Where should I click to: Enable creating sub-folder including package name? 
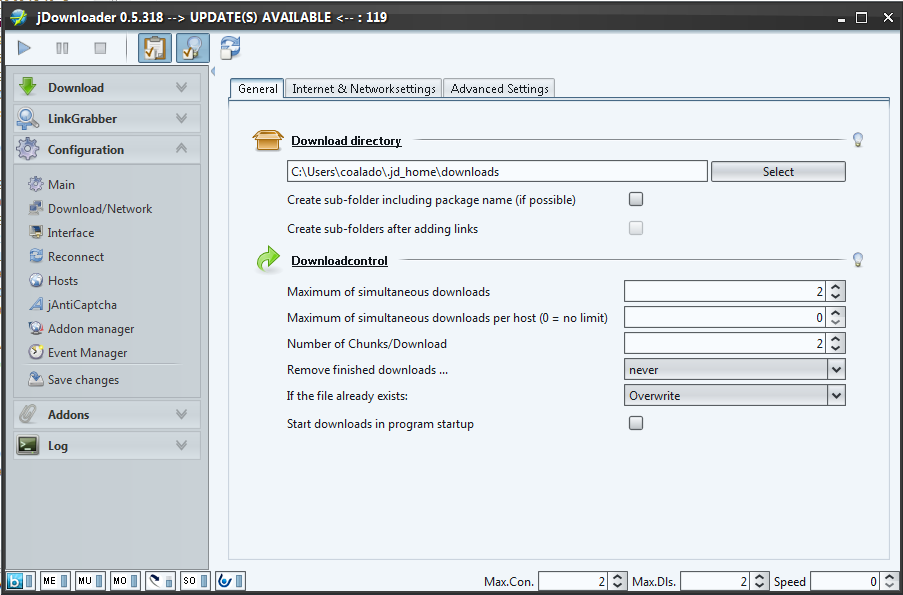click(635, 199)
